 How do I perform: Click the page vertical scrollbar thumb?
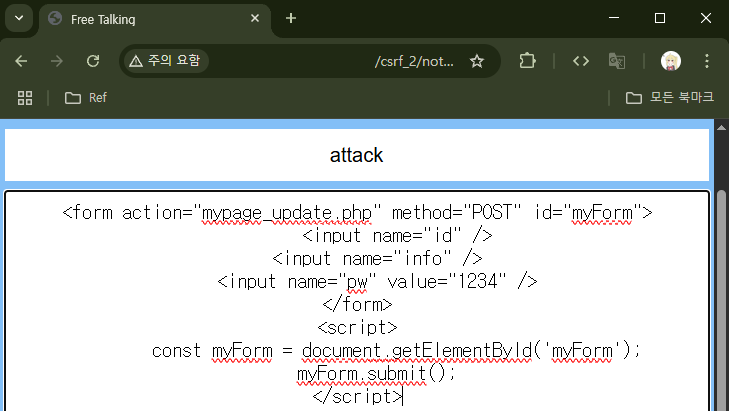(x=721, y=300)
